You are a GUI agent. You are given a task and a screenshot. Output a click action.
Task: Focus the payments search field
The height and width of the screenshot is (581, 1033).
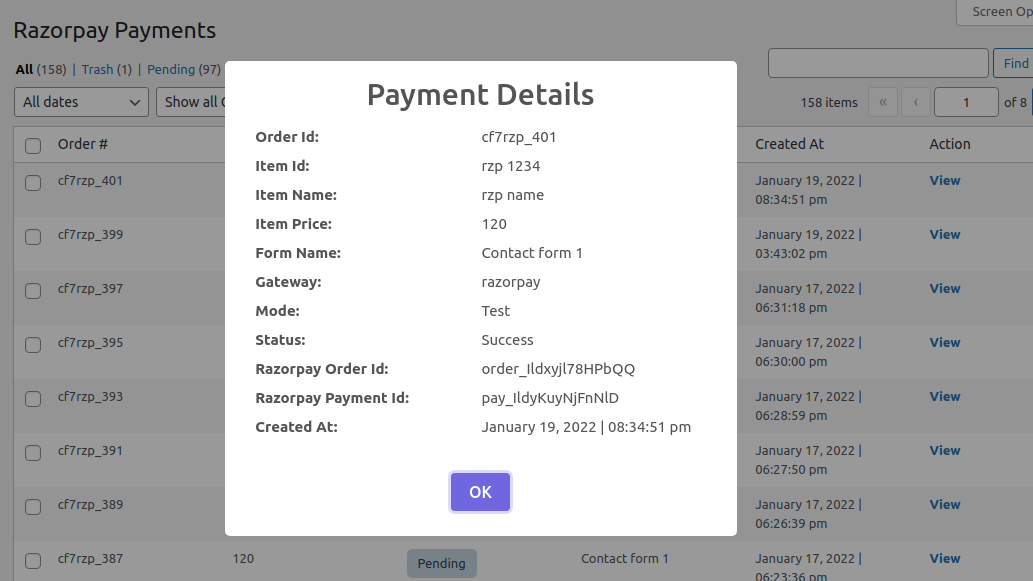pyautogui.click(x=878, y=63)
